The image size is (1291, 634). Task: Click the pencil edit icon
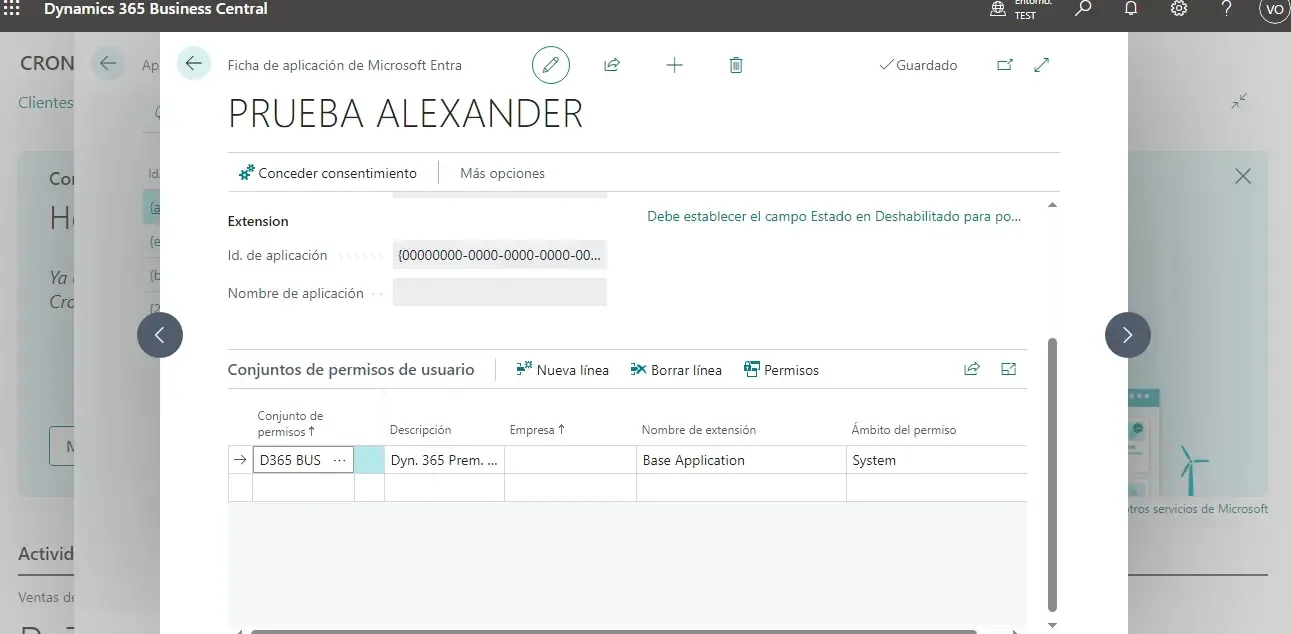550,65
